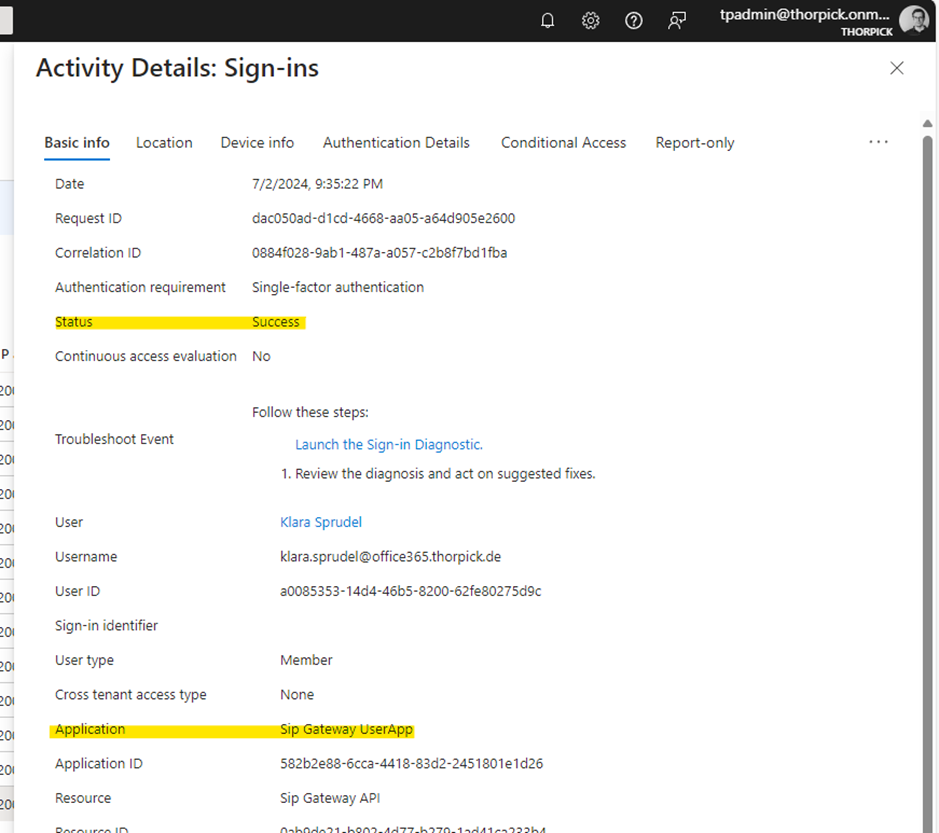Click the User type Member value
This screenshot has width=939, height=833.
tap(306, 660)
